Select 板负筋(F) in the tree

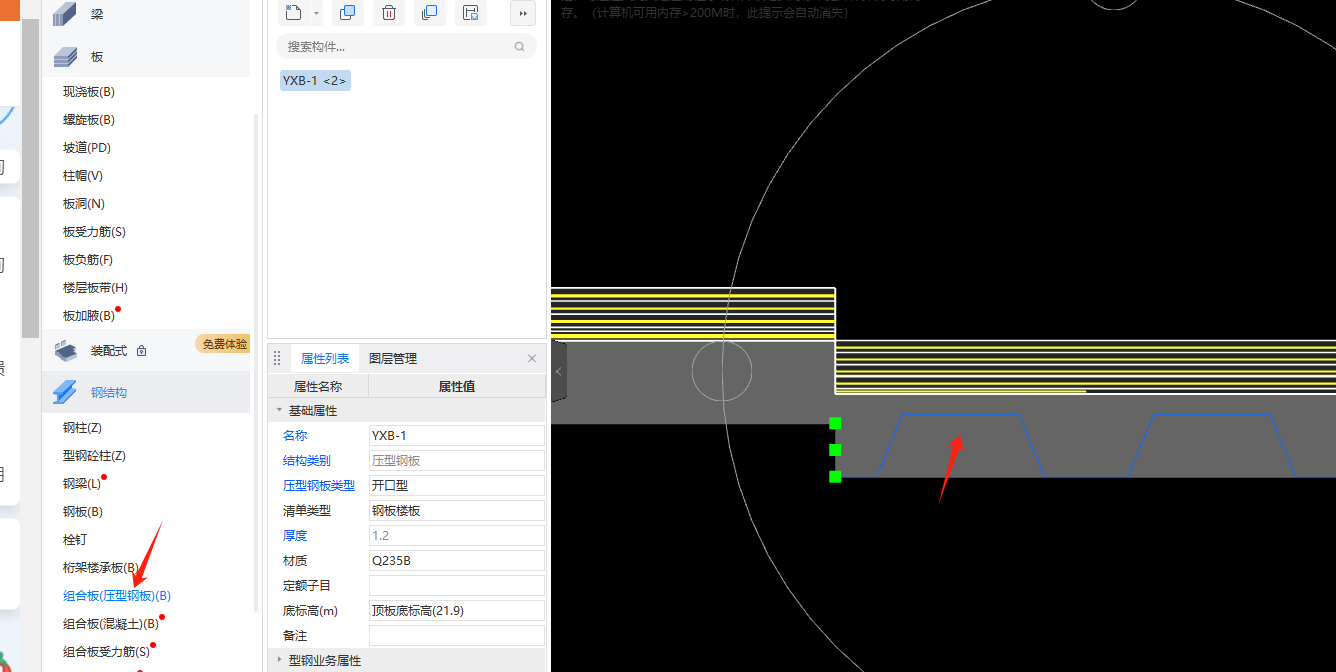(x=88, y=260)
